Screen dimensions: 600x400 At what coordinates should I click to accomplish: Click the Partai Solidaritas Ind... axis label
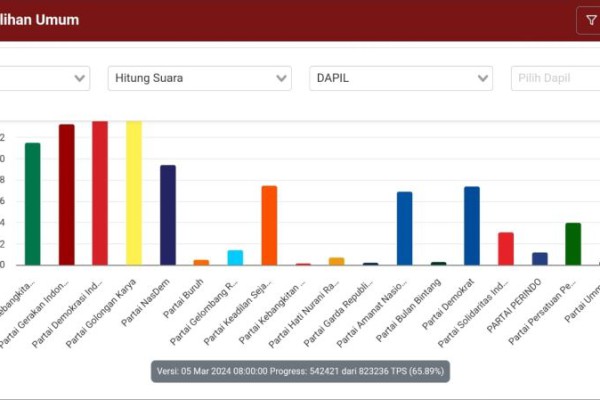click(x=473, y=314)
